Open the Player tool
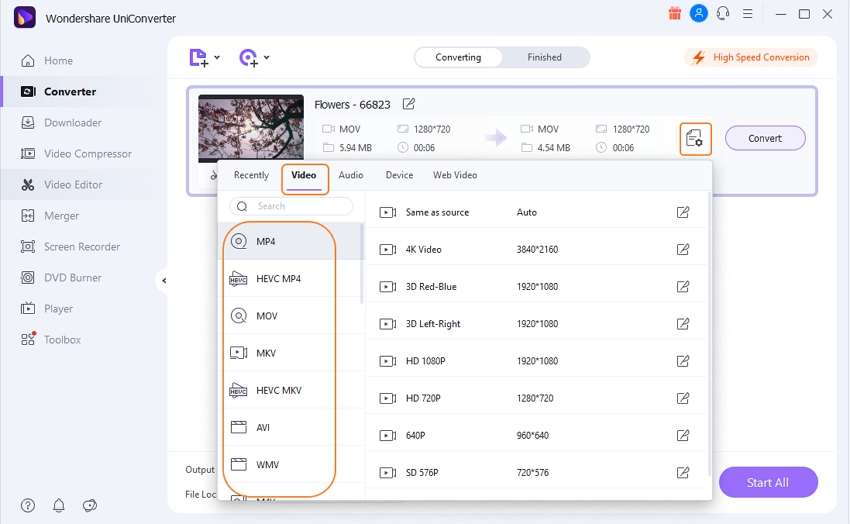The image size is (850, 524). pos(46,308)
